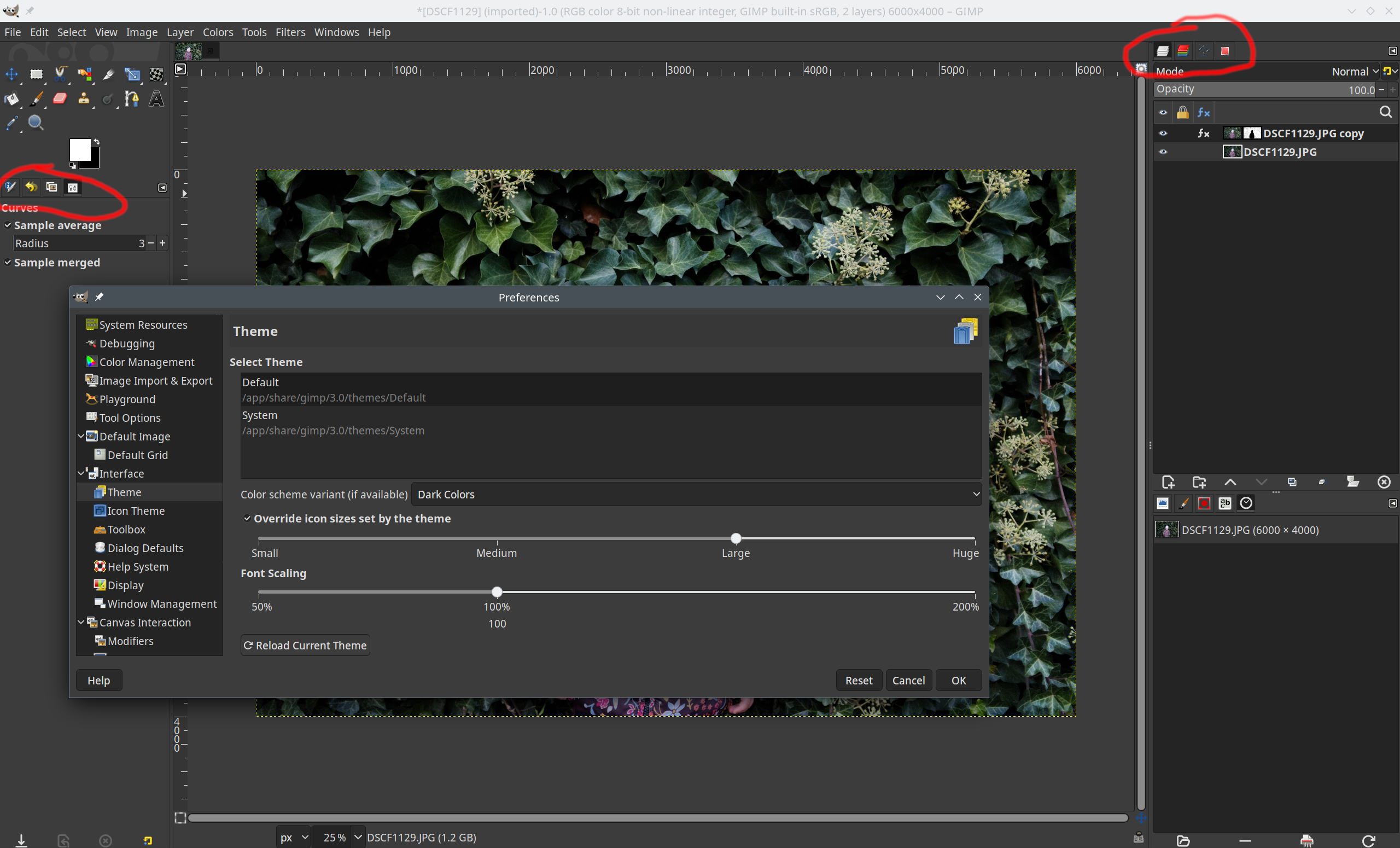1400x848 pixels.
Task: Activate the Bucket Fill tool
Action: point(11,99)
